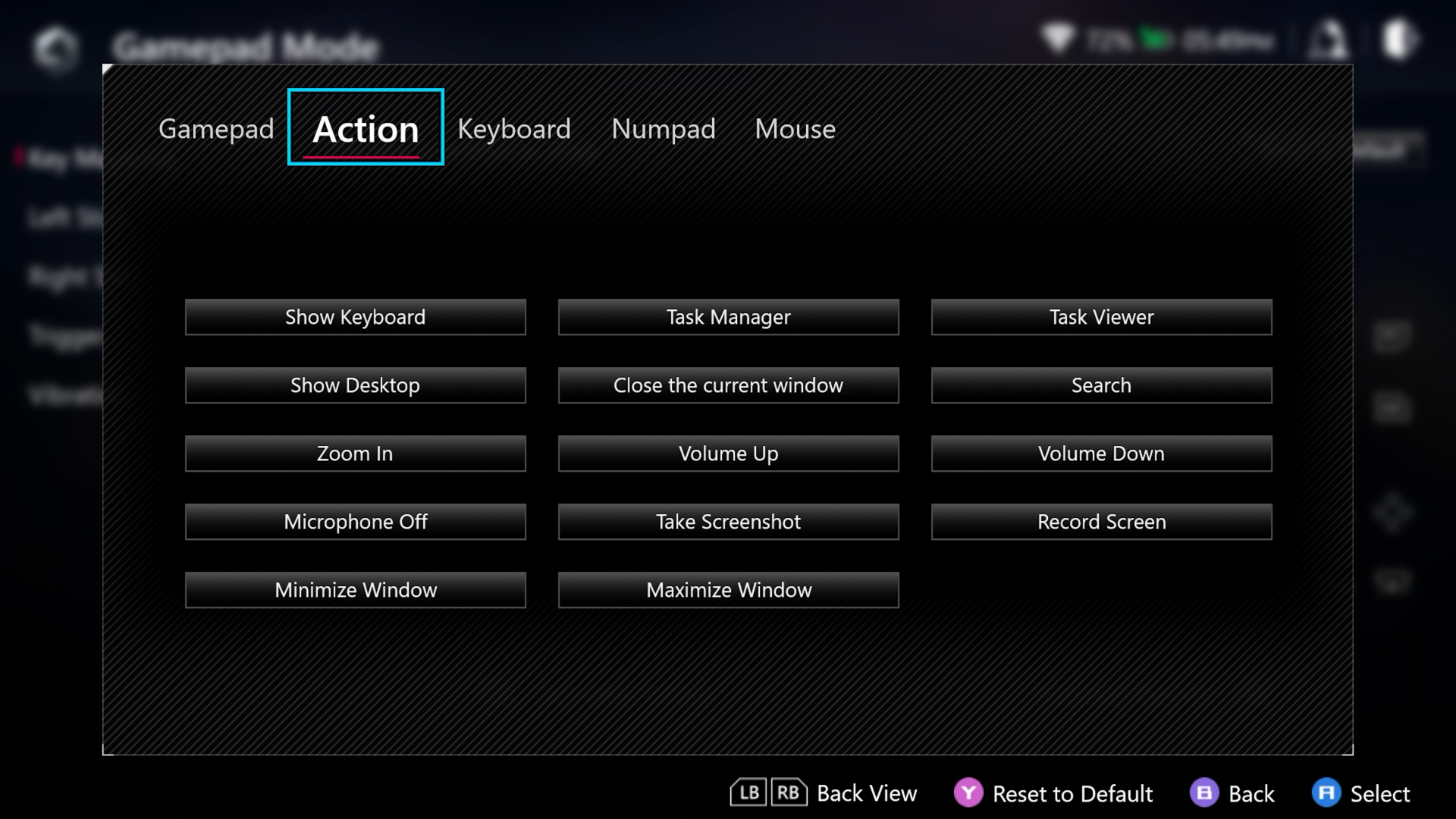
Task: Switch to the Gamepad tab
Action: click(216, 129)
